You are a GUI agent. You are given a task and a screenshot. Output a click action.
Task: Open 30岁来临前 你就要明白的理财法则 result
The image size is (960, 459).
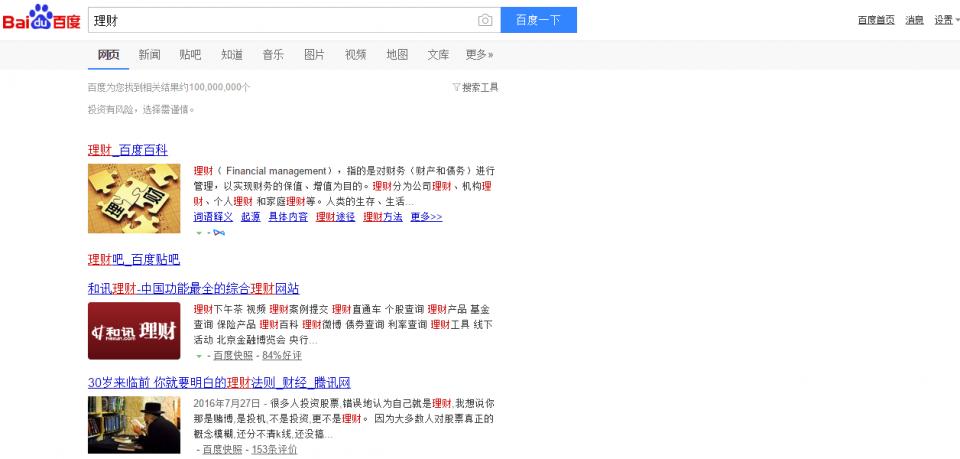coord(219,383)
